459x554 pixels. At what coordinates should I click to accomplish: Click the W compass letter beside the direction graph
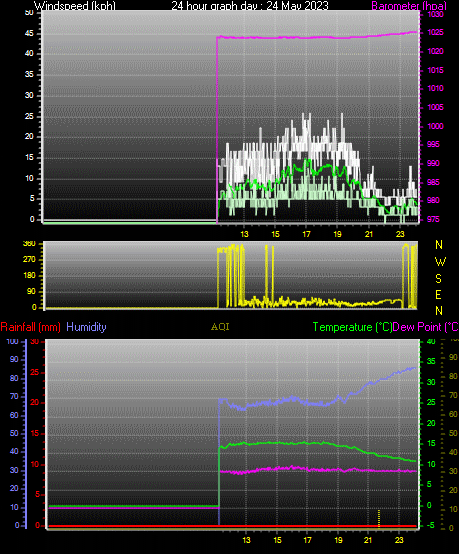pos(440,262)
